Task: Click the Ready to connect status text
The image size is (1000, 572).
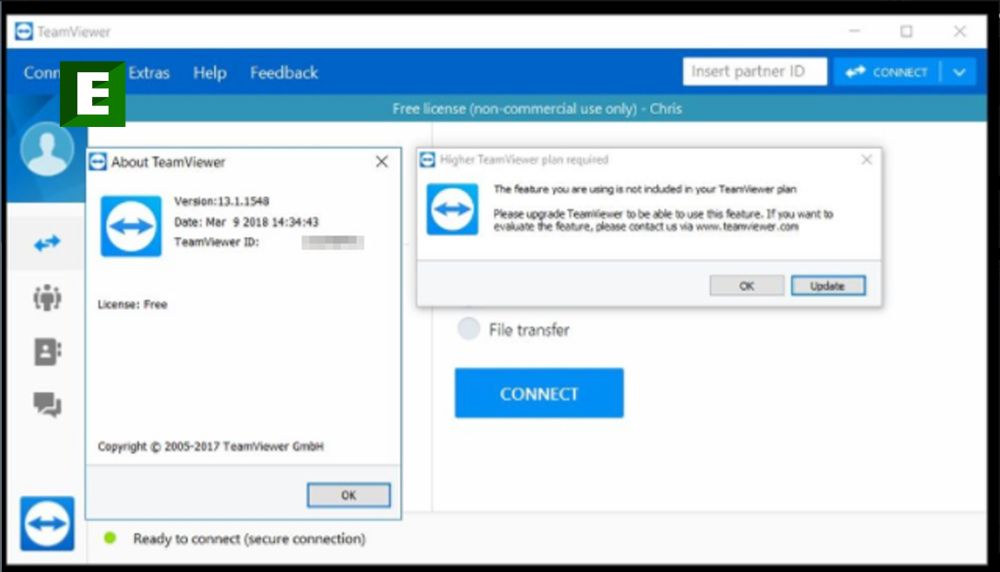Action: point(249,539)
